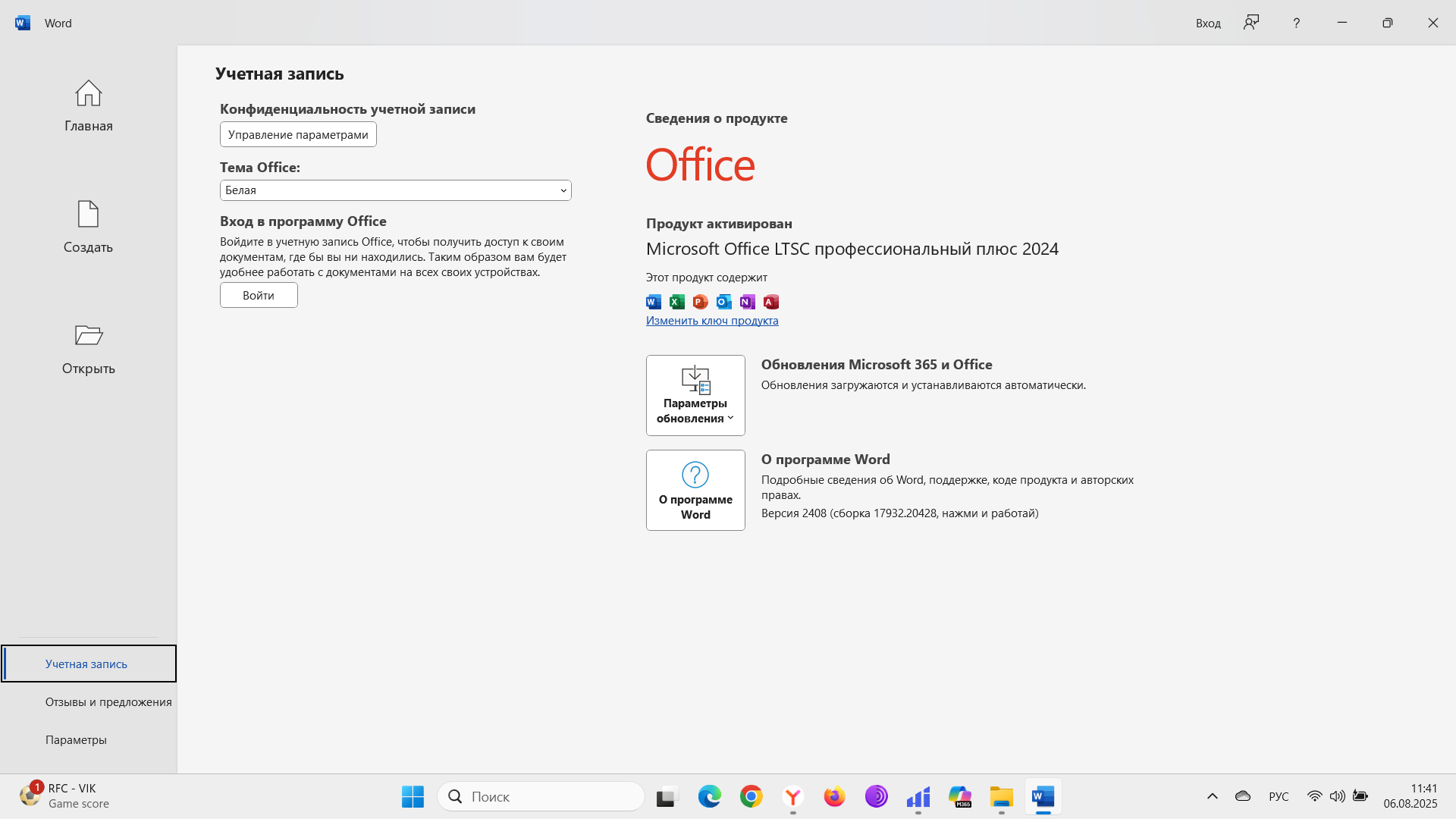Open Windows Start menu
The height and width of the screenshot is (819, 1456).
click(x=413, y=796)
